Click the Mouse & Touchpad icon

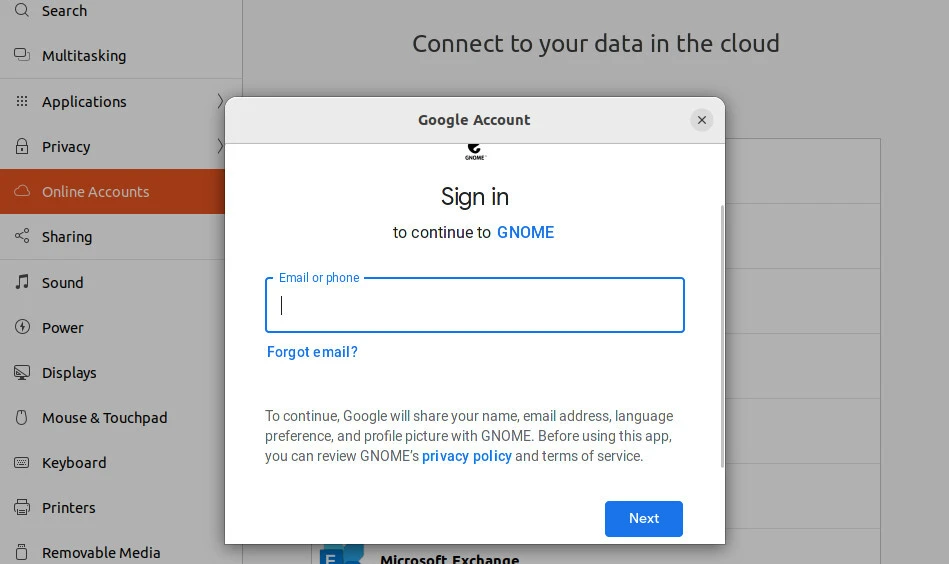(x=22, y=418)
